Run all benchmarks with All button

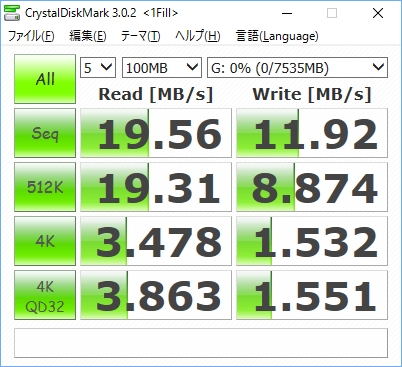point(45,79)
